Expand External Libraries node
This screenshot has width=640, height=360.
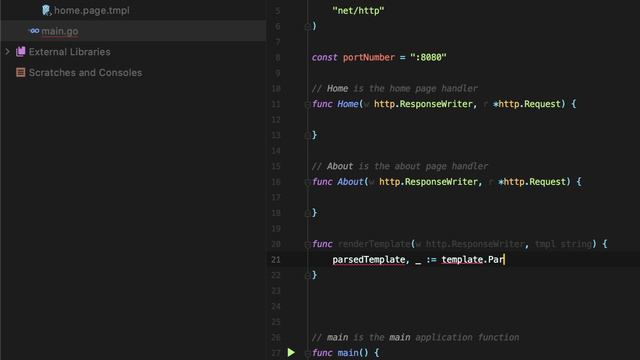click(7, 51)
